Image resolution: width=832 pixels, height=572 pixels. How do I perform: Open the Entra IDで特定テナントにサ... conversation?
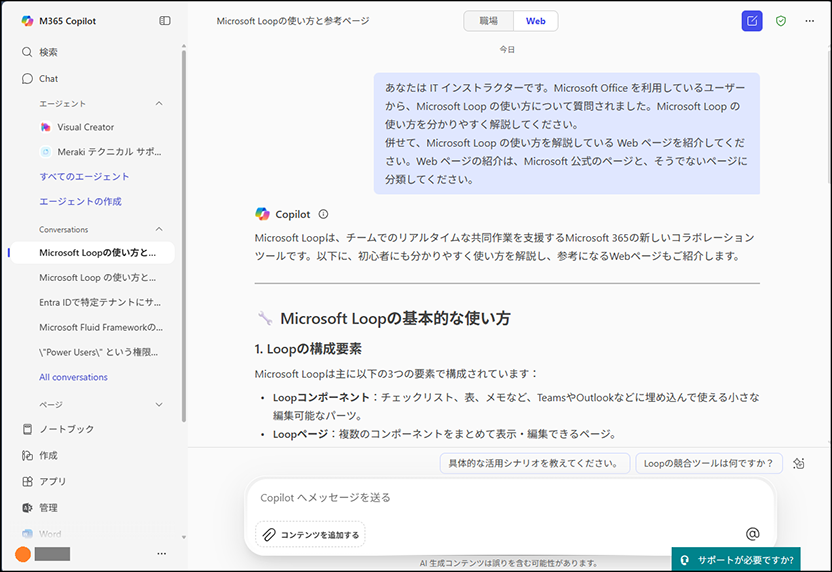click(100, 302)
